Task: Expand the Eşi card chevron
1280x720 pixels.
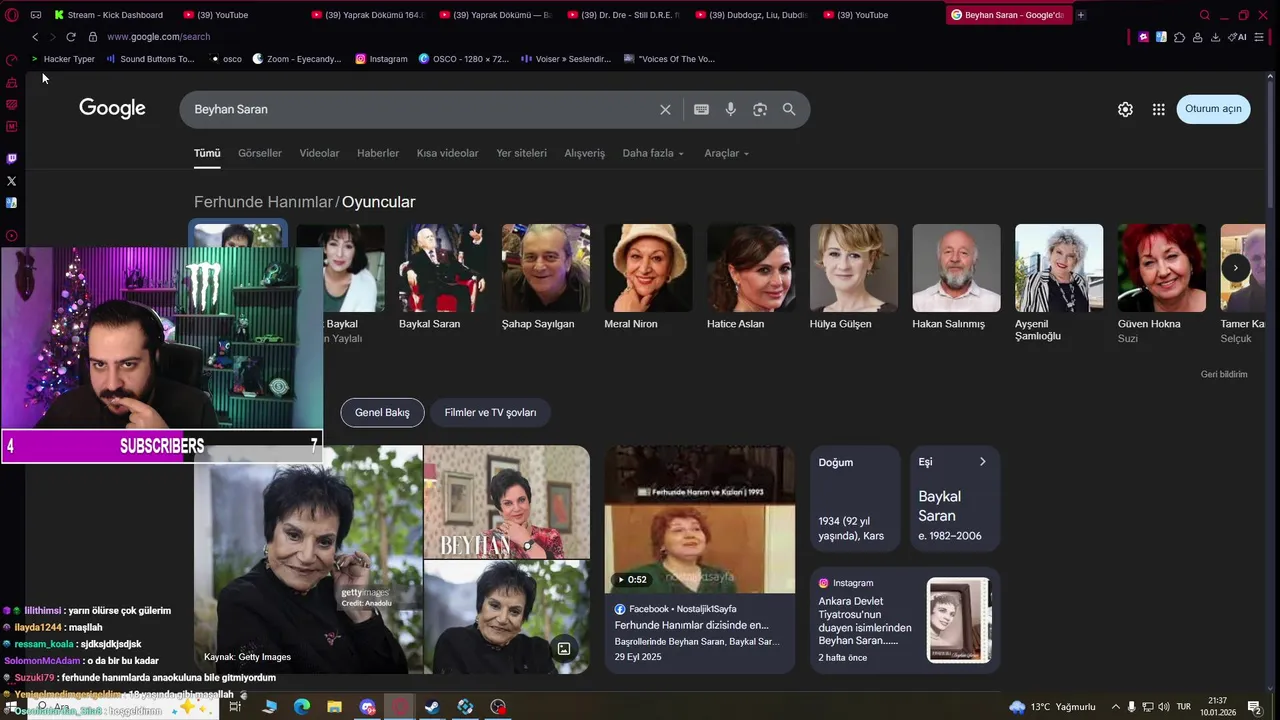Action: (x=982, y=462)
